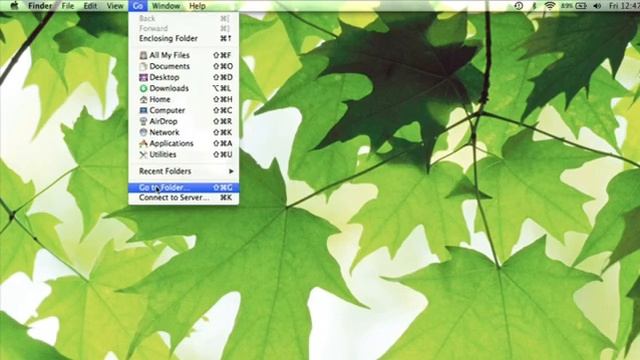Click the Documents folder icon
640x360 pixels.
pos(143,66)
